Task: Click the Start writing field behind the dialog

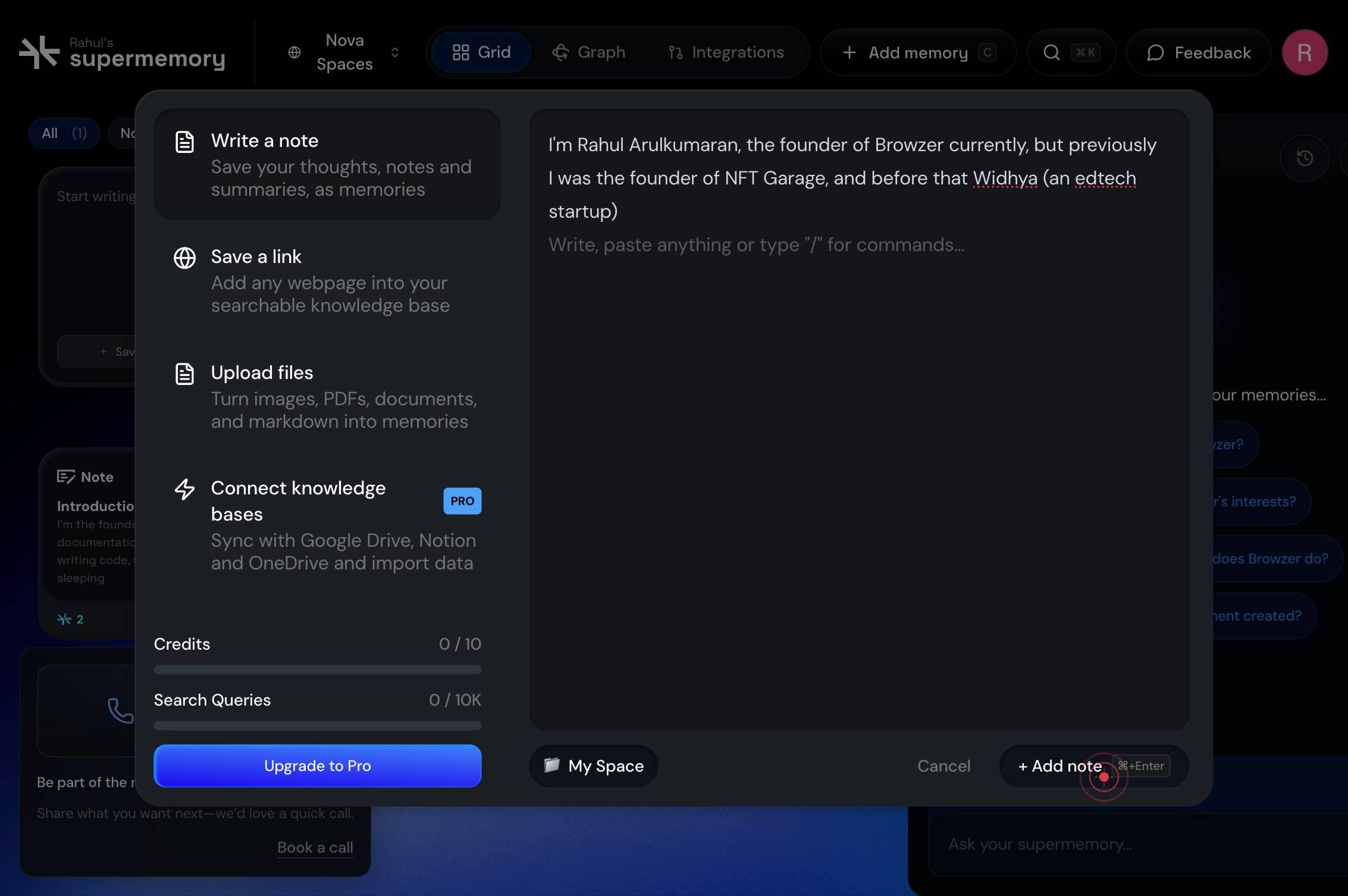Action: pos(95,196)
